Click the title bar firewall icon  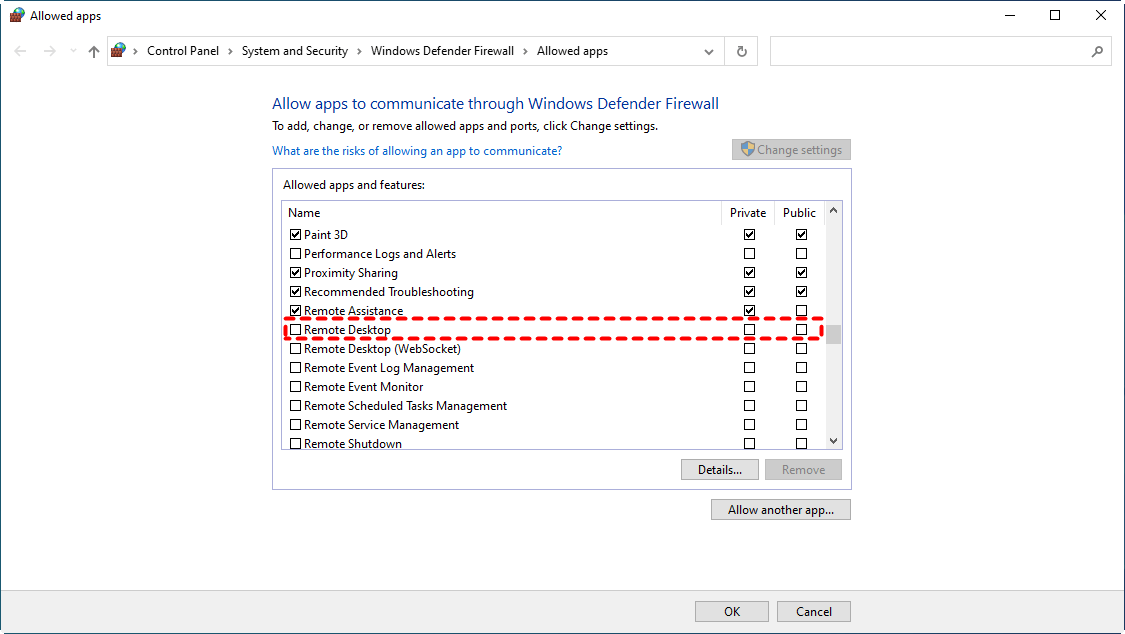pyautogui.click(x=17, y=15)
